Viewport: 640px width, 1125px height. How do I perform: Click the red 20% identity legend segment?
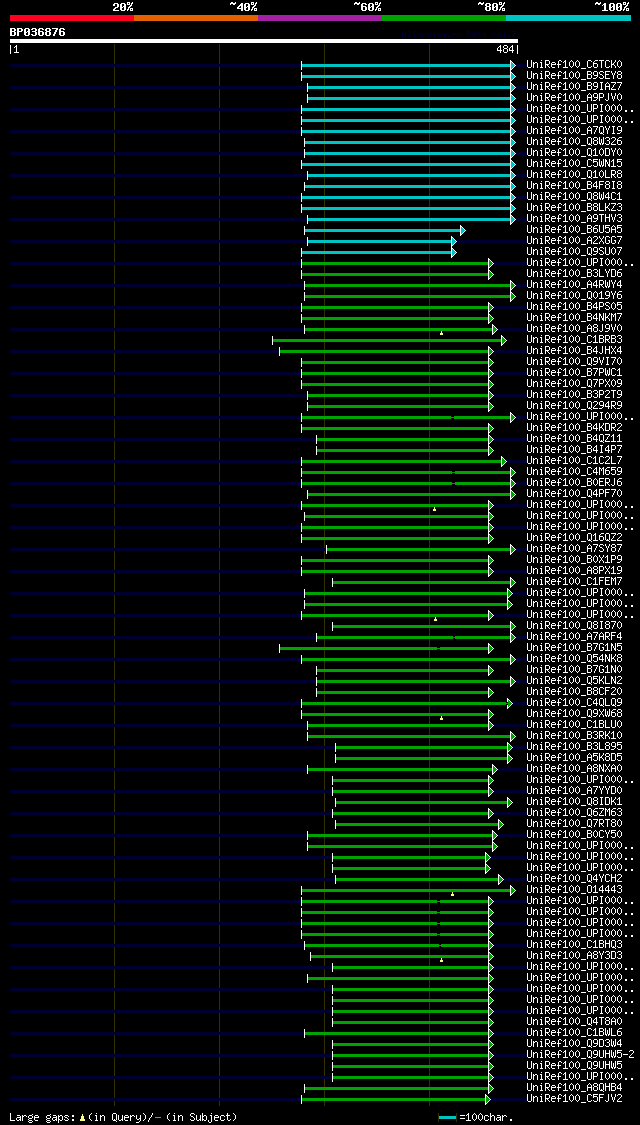click(x=72, y=17)
